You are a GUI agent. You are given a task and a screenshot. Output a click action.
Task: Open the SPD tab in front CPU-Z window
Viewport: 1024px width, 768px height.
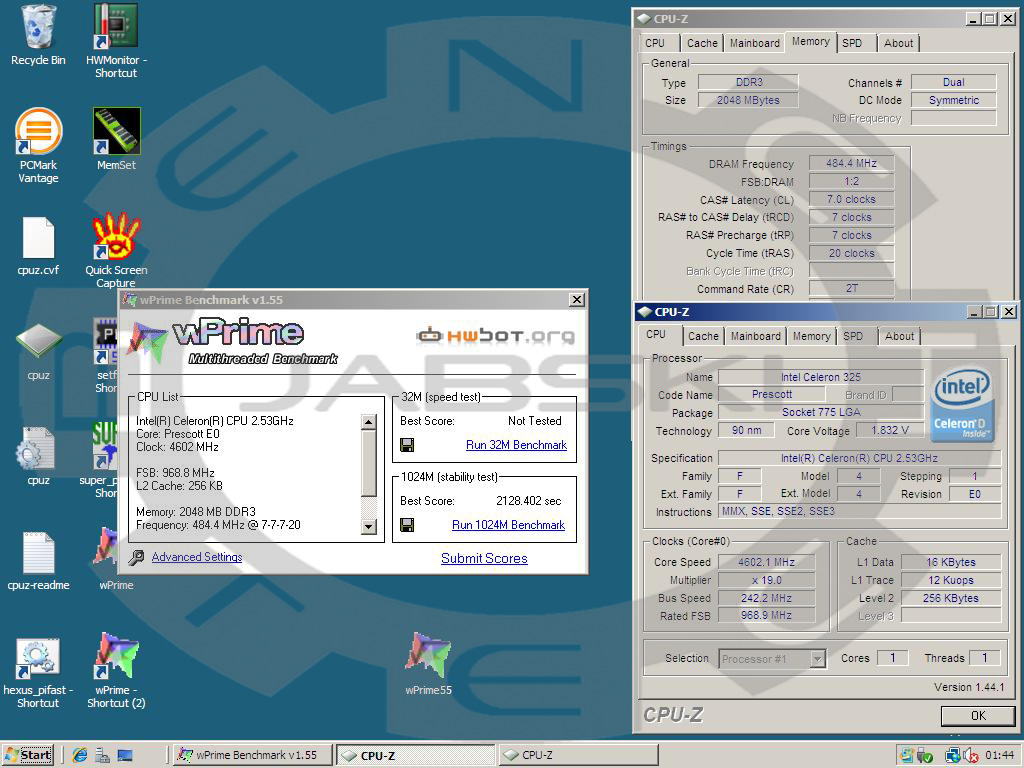tap(853, 336)
